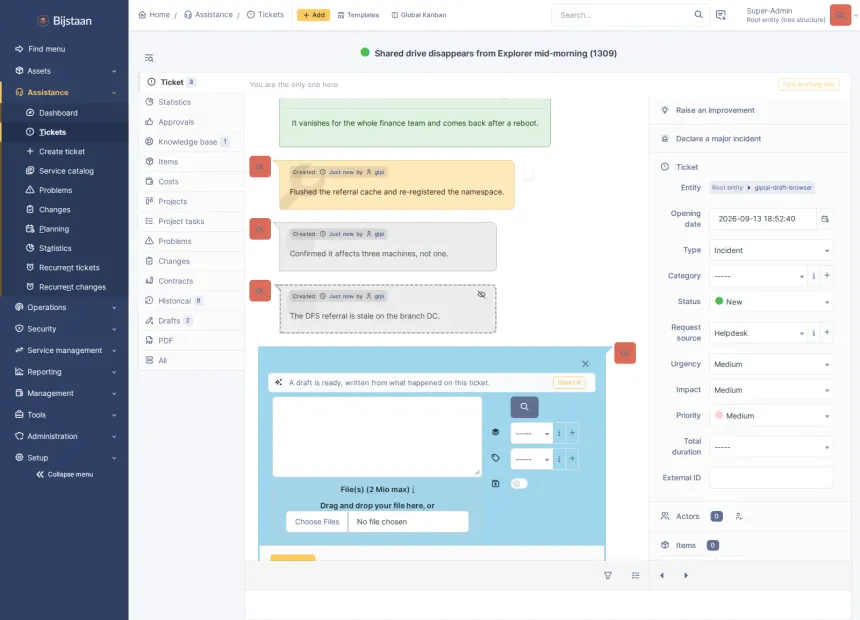Click the Opening date field
The height and width of the screenshot is (620, 860).
(763, 219)
